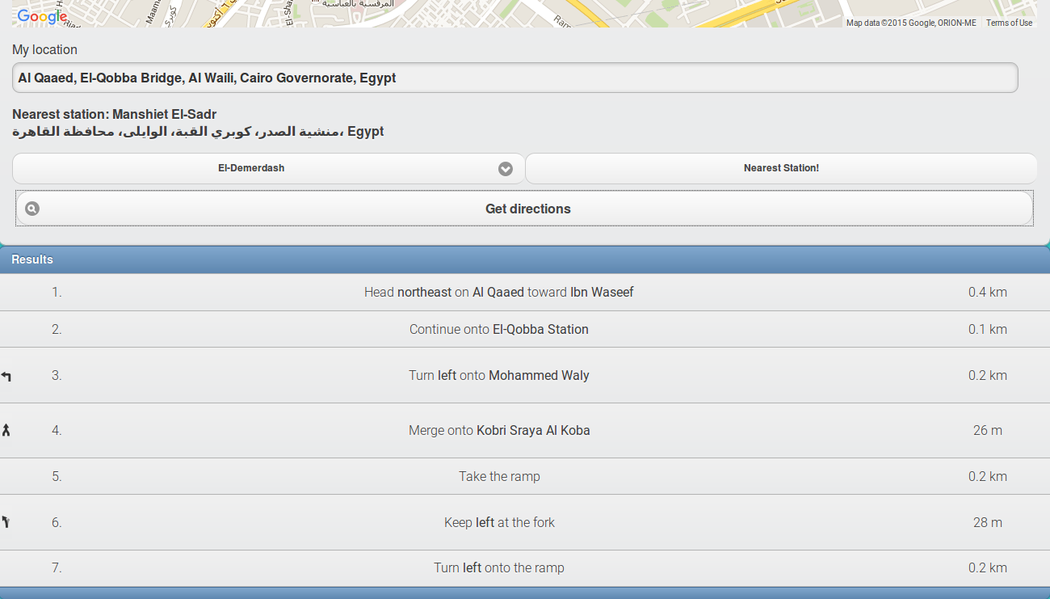Select the Merge onto Kobri Sraya Al Koba step
Image resolution: width=1050 pixels, height=599 pixels.
pos(498,431)
